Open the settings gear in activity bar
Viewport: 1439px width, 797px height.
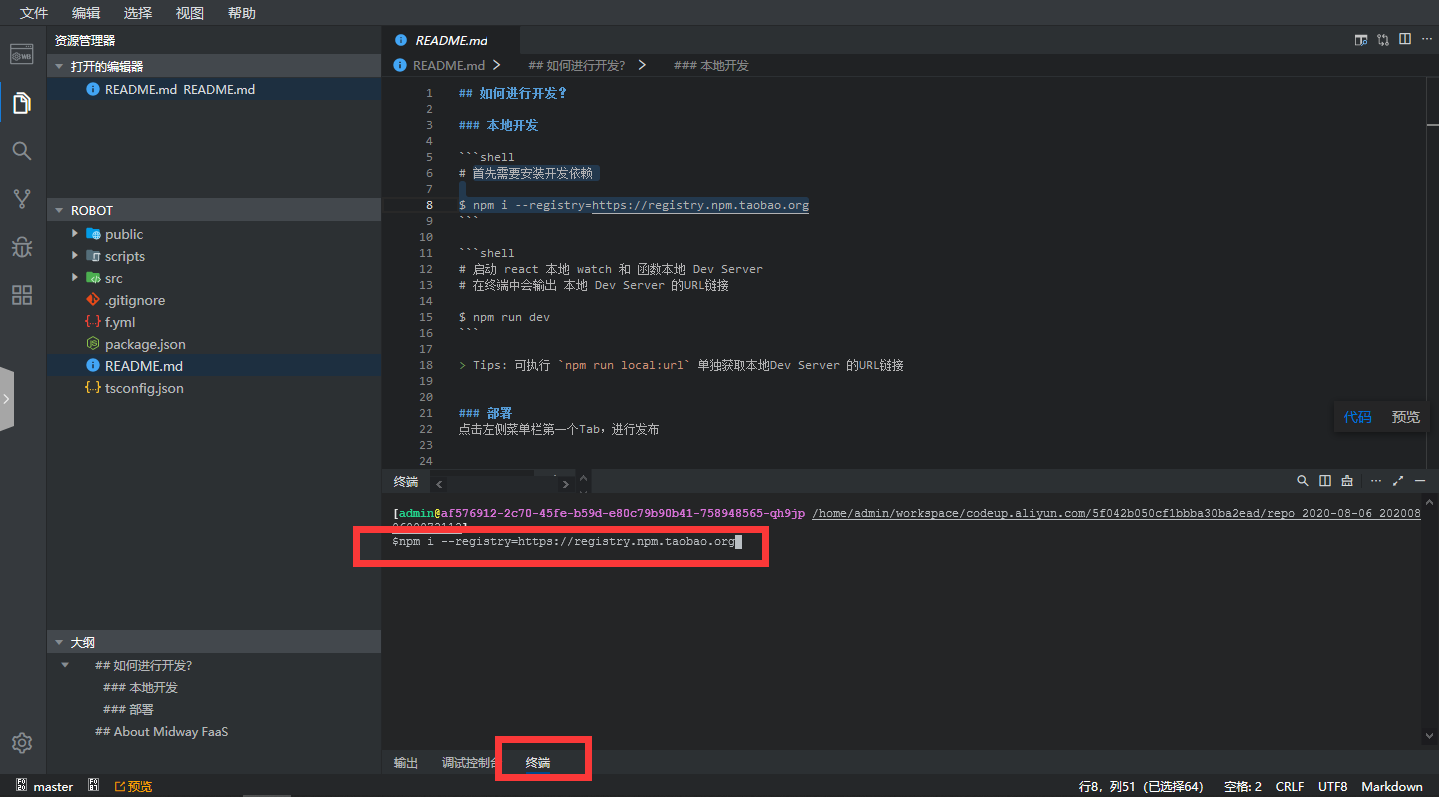pyautogui.click(x=22, y=743)
